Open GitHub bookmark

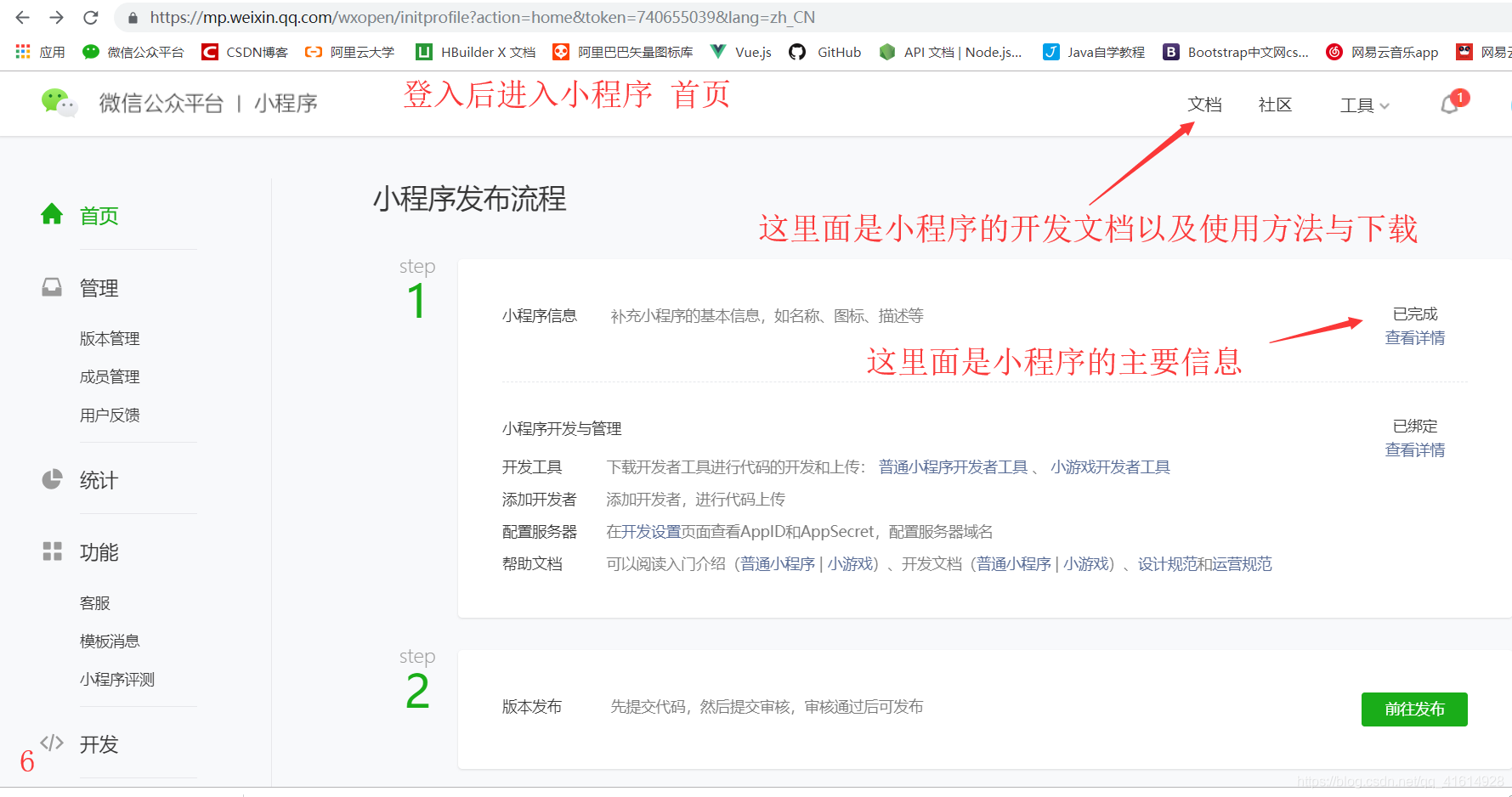click(824, 52)
